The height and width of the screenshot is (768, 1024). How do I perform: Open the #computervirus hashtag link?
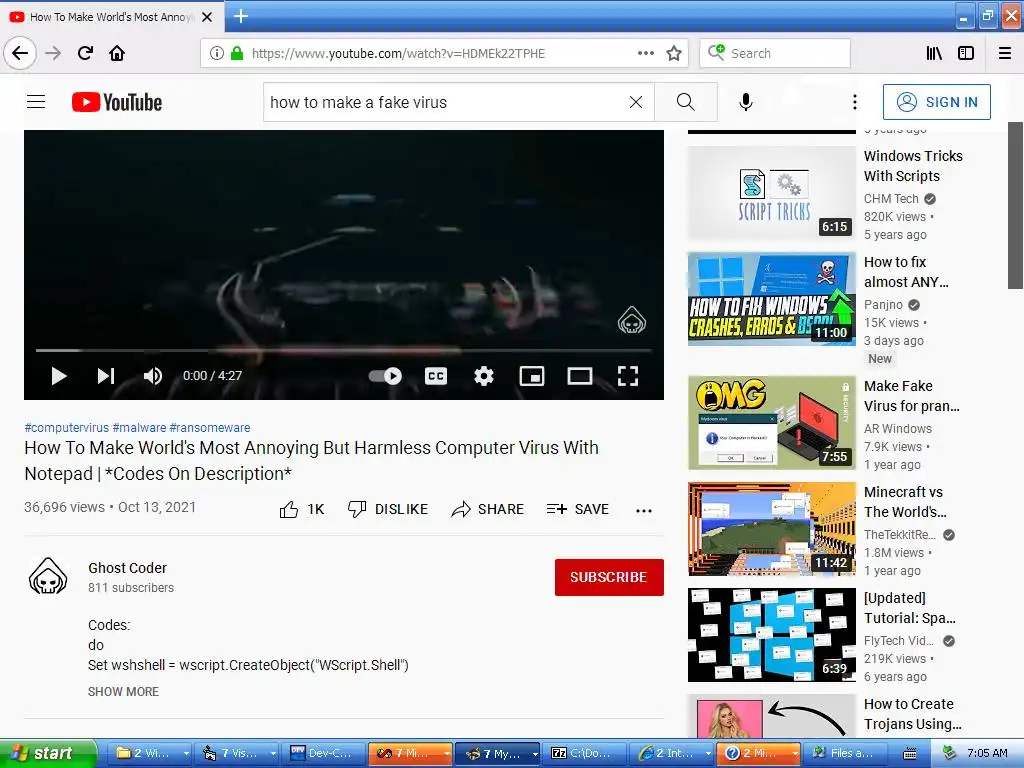(67, 428)
